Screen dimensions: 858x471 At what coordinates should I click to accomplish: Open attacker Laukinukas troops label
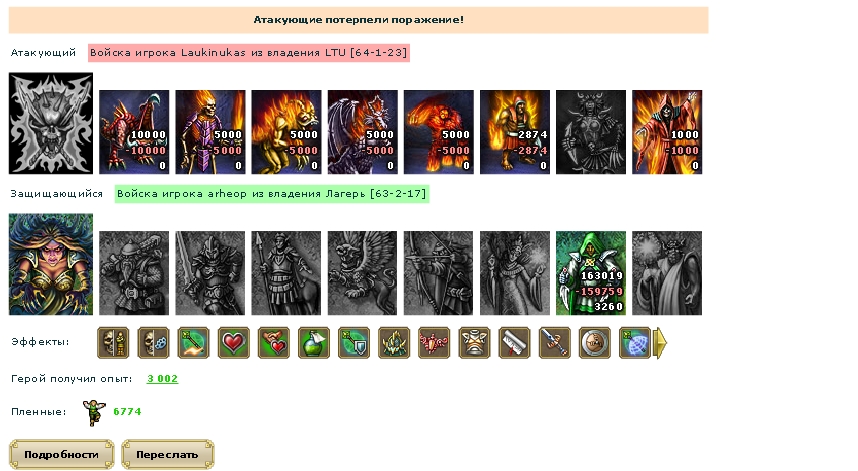coord(249,53)
